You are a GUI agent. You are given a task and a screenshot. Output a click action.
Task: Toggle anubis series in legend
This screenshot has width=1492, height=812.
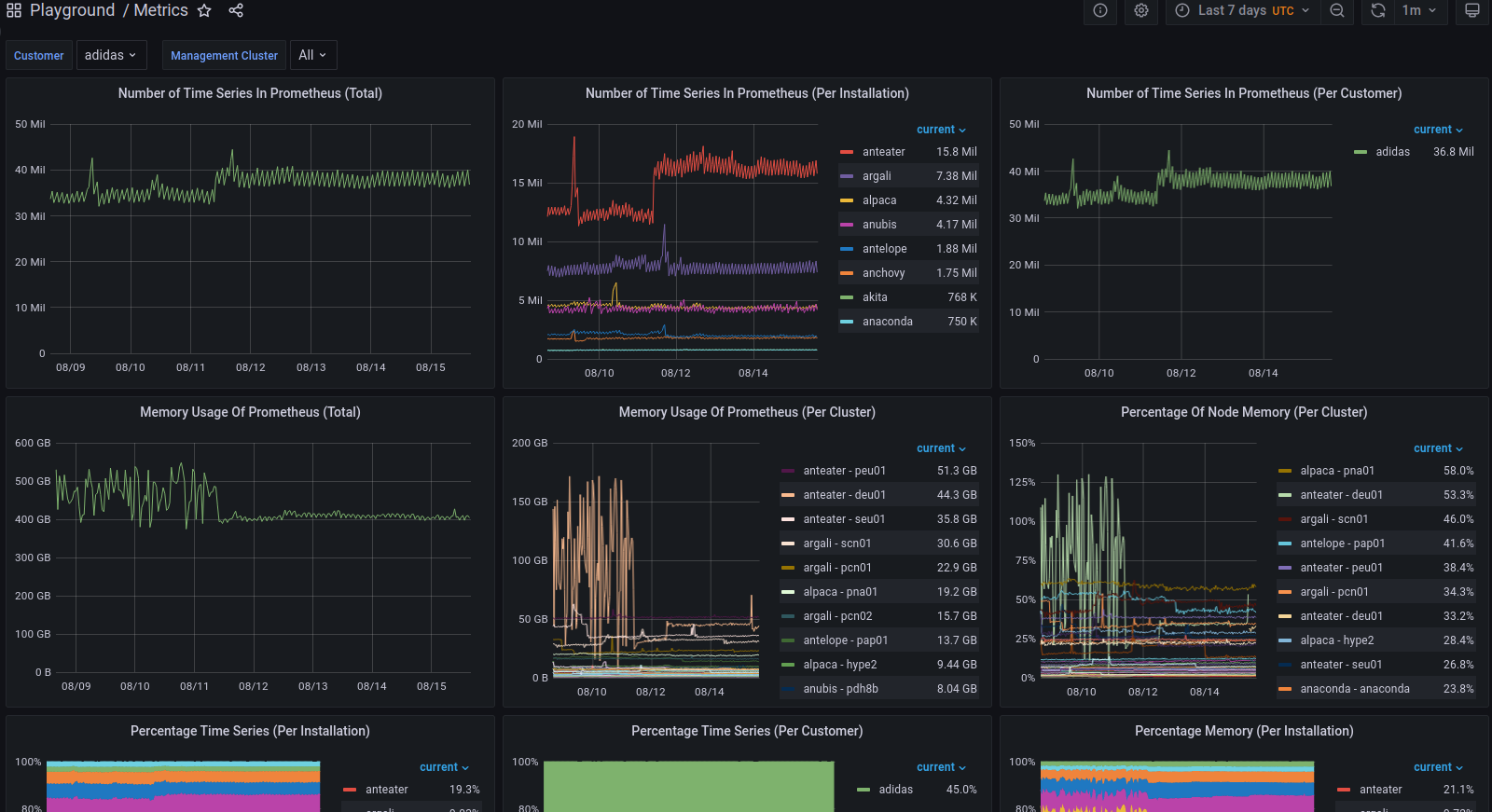(x=879, y=225)
